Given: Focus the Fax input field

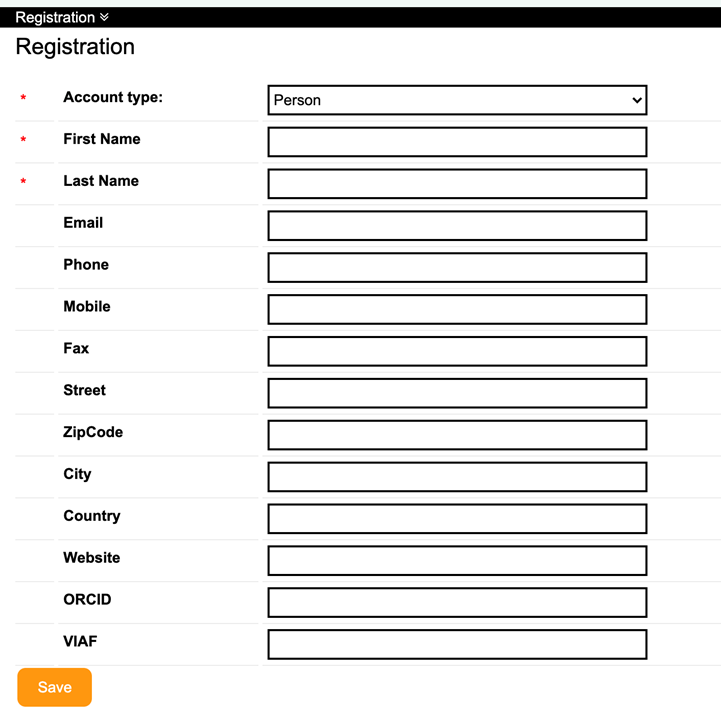Looking at the screenshot, I should click(457, 352).
